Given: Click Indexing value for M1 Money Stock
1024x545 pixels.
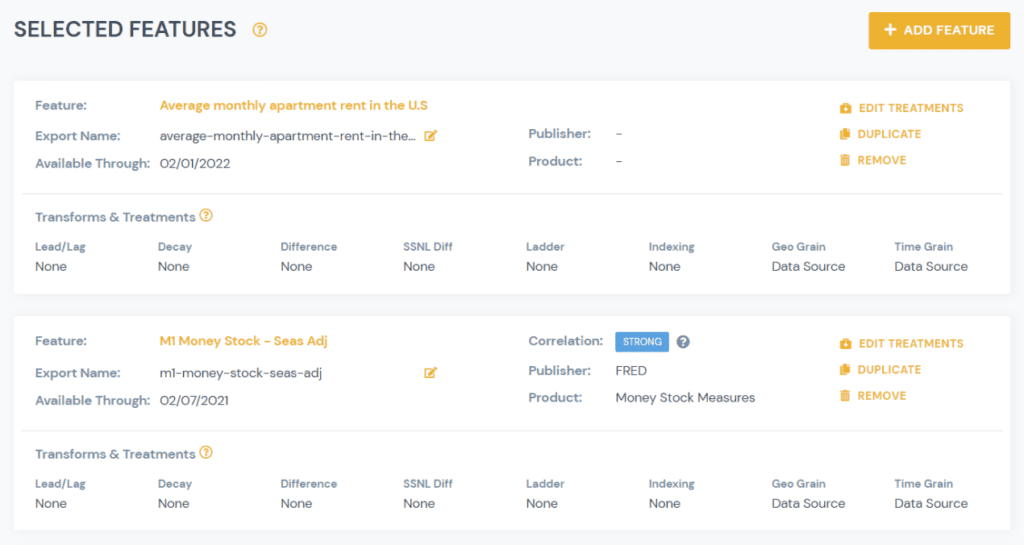Looking at the screenshot, I should pyautogui.click(x=664, y=504).
